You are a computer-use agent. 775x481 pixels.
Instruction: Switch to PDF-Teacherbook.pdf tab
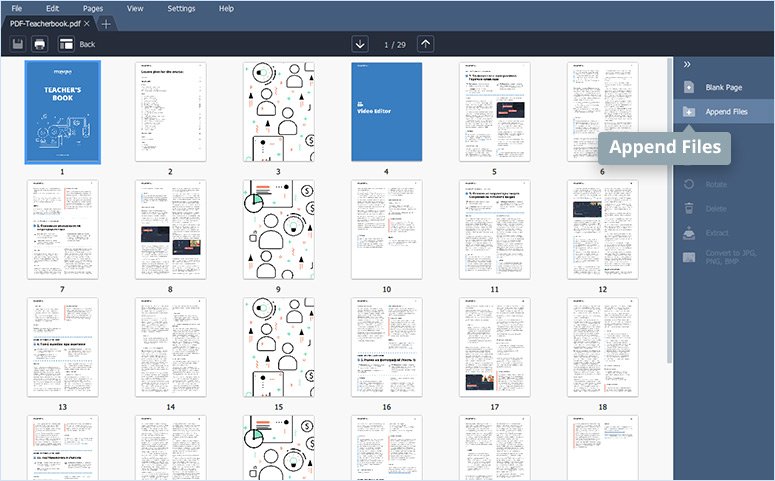click(45, 23)
